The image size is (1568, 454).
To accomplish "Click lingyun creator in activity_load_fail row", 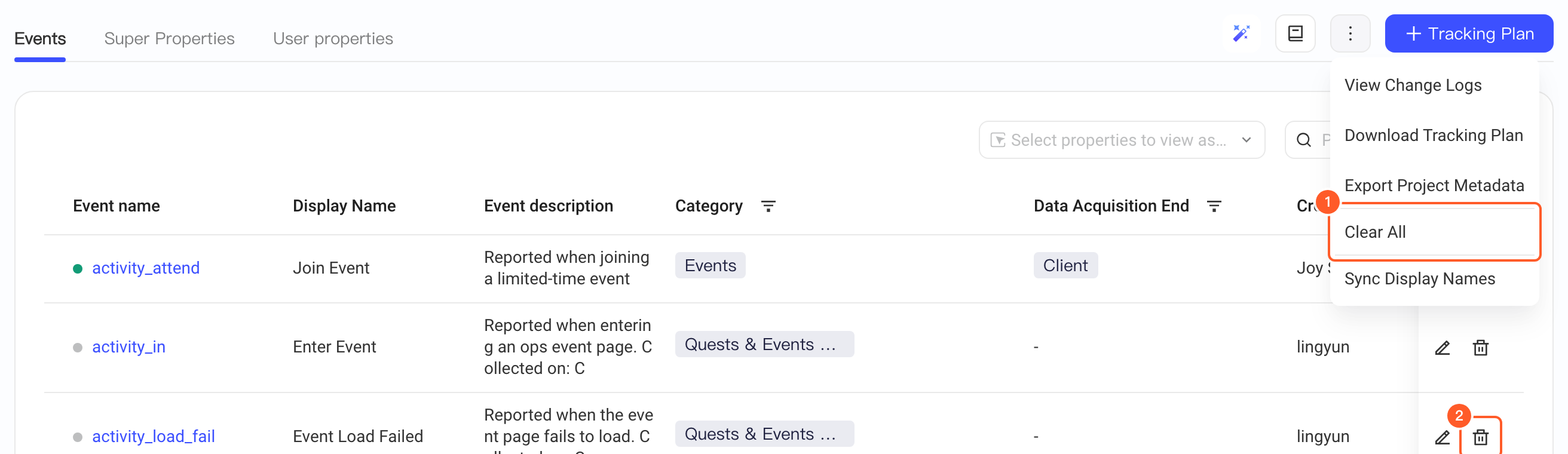I will pos(1322,436).
